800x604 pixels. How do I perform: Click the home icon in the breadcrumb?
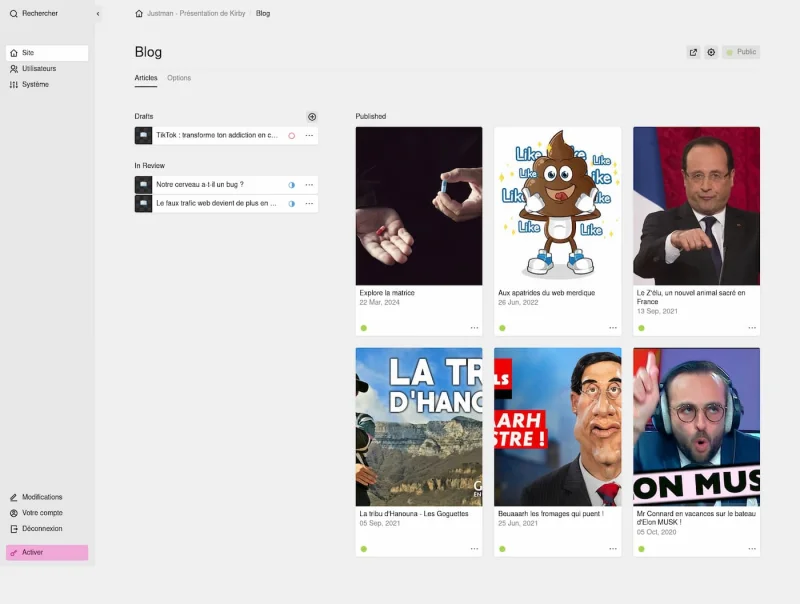[x=139, y=14]
